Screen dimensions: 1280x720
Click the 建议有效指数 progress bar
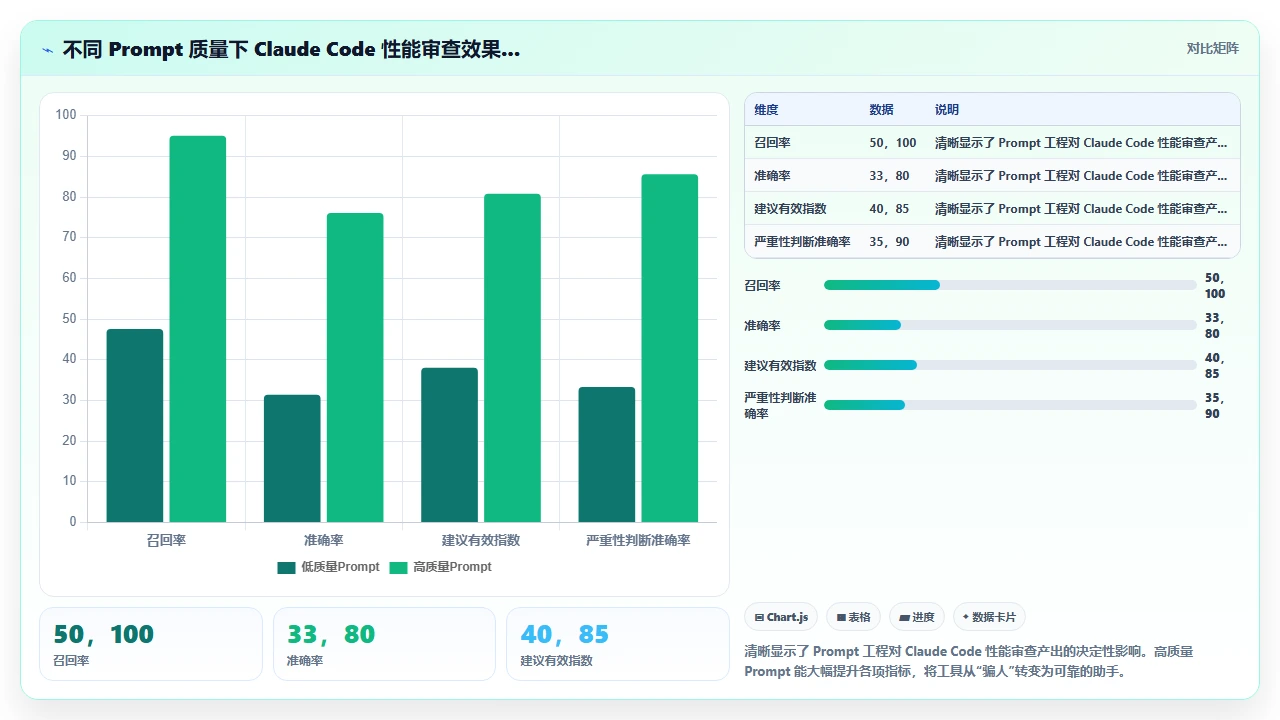pos(1010,365)
